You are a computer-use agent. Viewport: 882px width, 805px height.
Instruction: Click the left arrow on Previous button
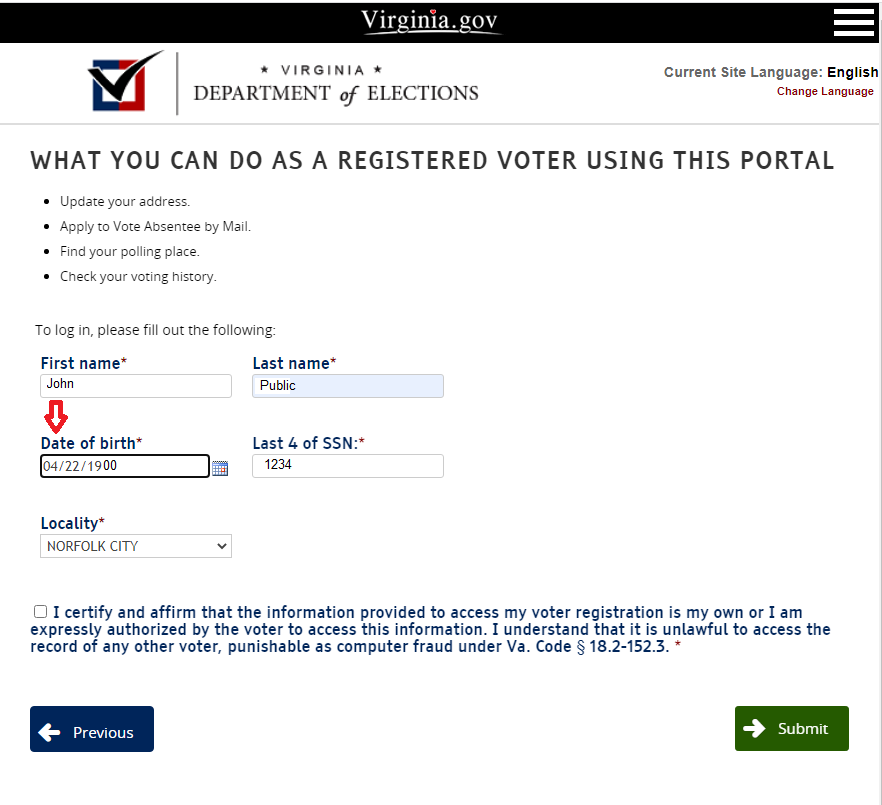pyautogui.click(x=49, y=732)
